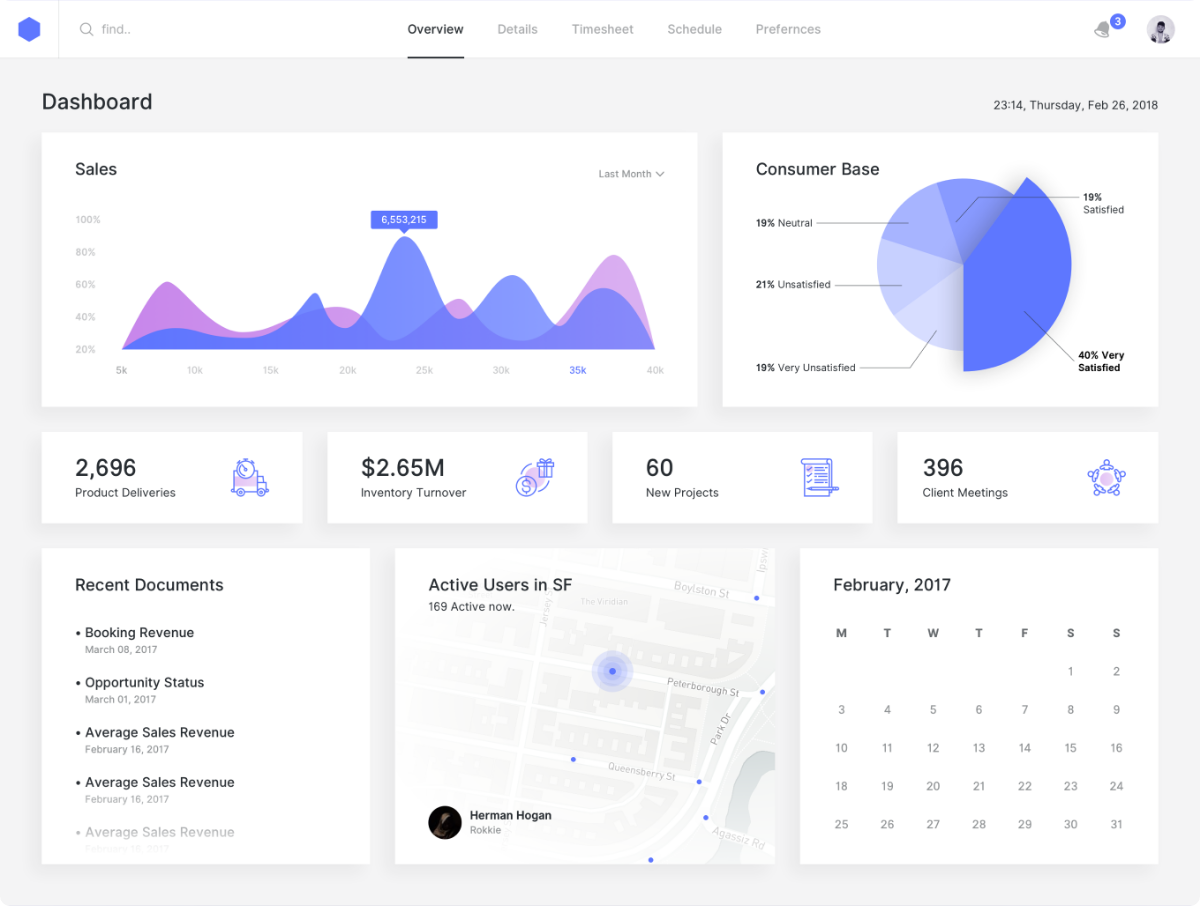Click the Product Deliveries truck icon
1200x906 pixels.
(249, 478)
